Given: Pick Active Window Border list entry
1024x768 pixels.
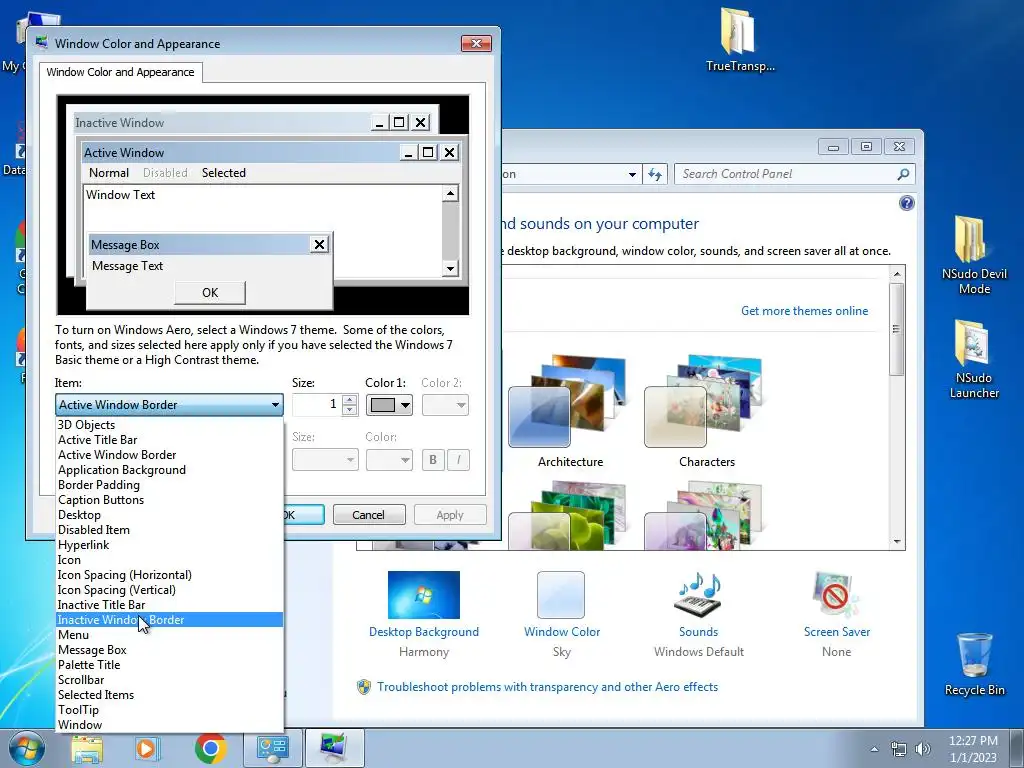Looking at the screenshot, I should point(169,455).
